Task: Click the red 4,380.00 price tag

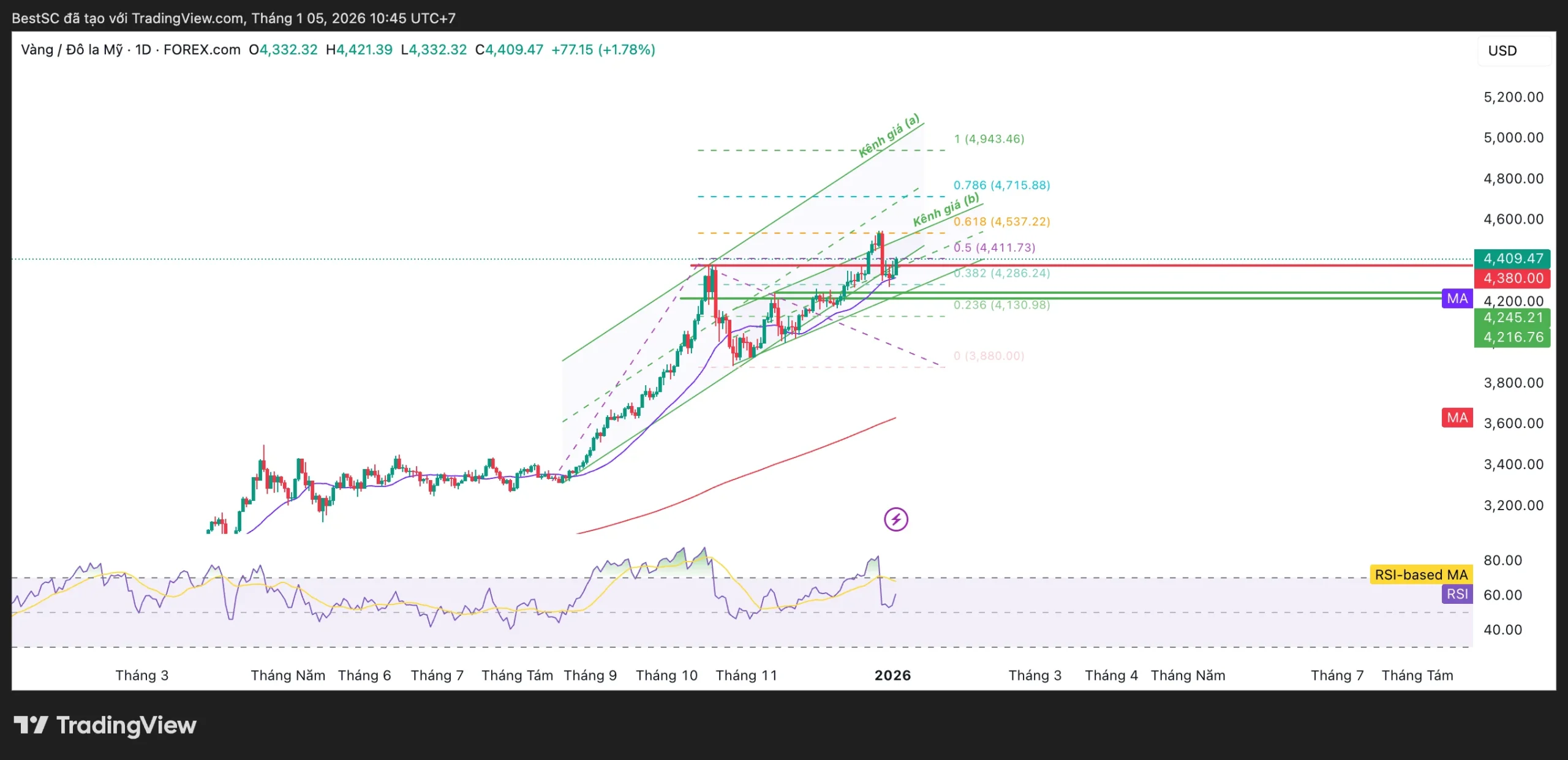Action: (1512, 278)
